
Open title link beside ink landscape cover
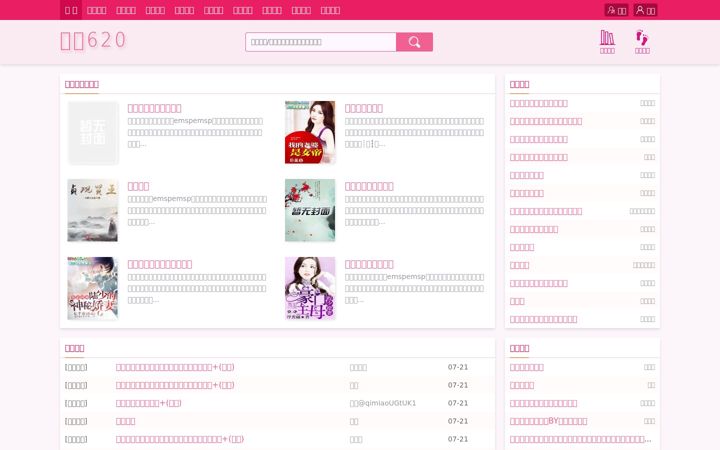[138, 186]
